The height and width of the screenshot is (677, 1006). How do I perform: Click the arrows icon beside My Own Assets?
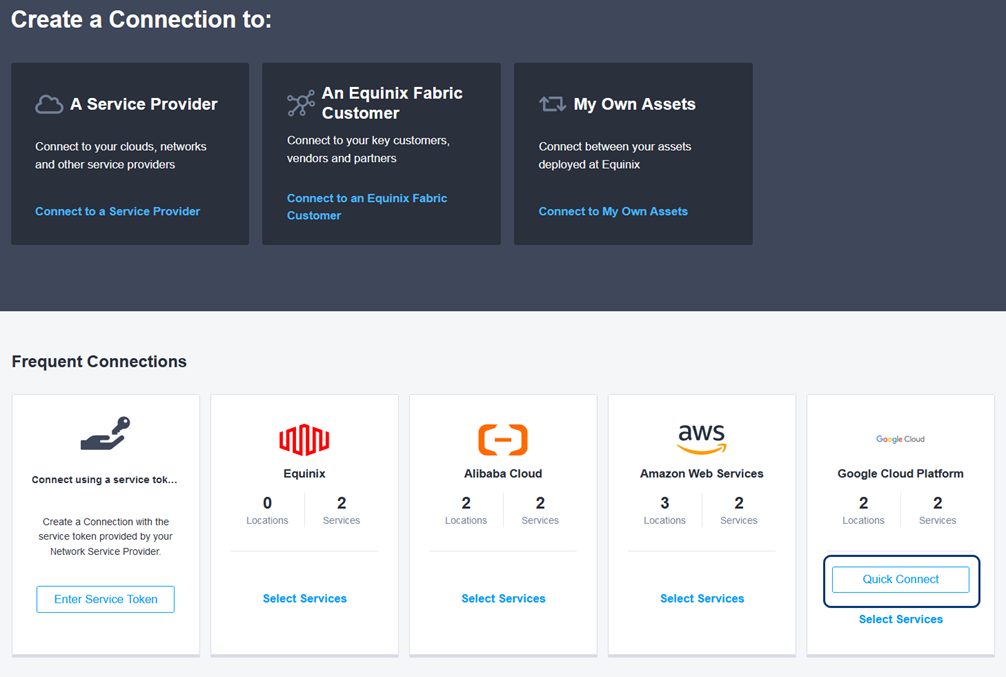[552, 104]
